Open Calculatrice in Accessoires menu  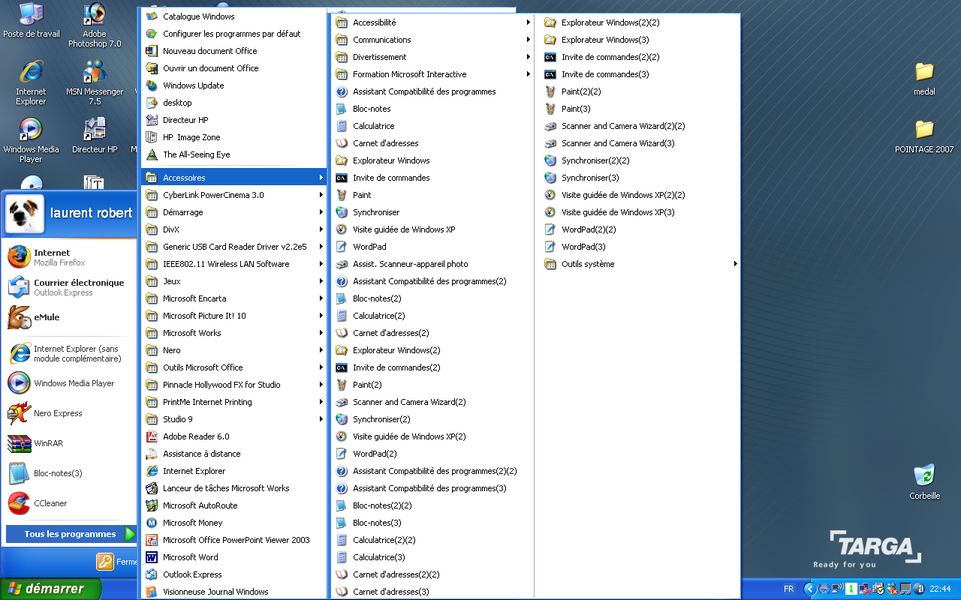[433, 126]
